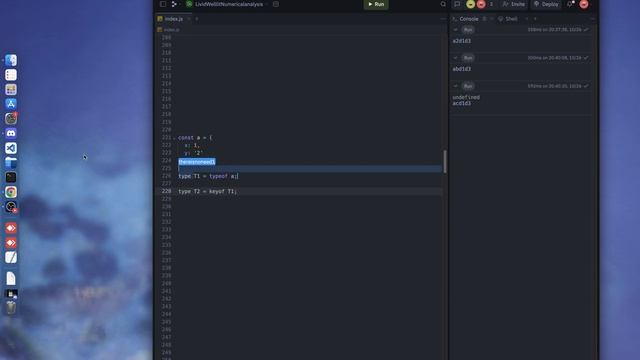The height and width of the screenshot is (360, 640).
Task: Open the notifications bell icon
Action: click(x=570, y=4)
